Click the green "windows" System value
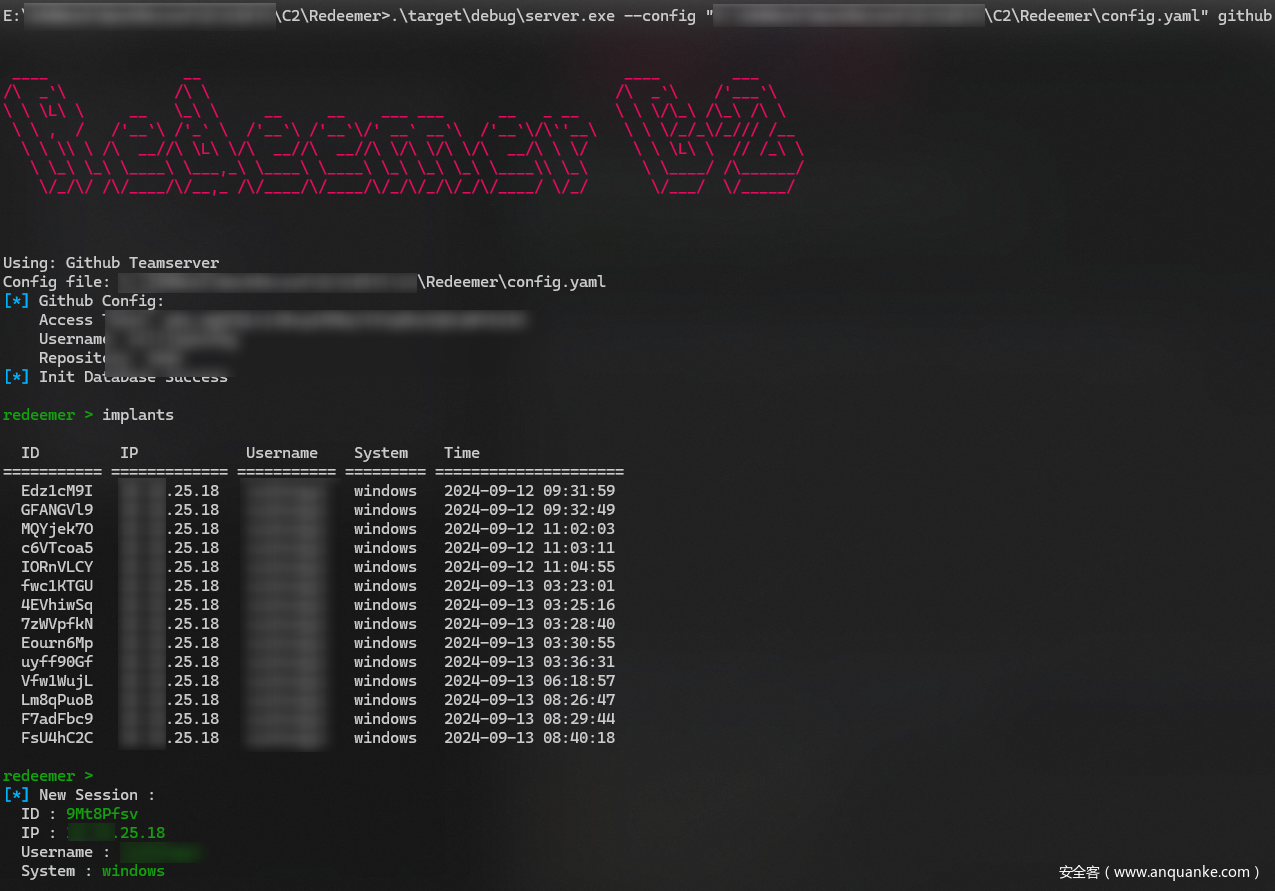The height and width of the screenshot is (891, 1275). [133, 871]
